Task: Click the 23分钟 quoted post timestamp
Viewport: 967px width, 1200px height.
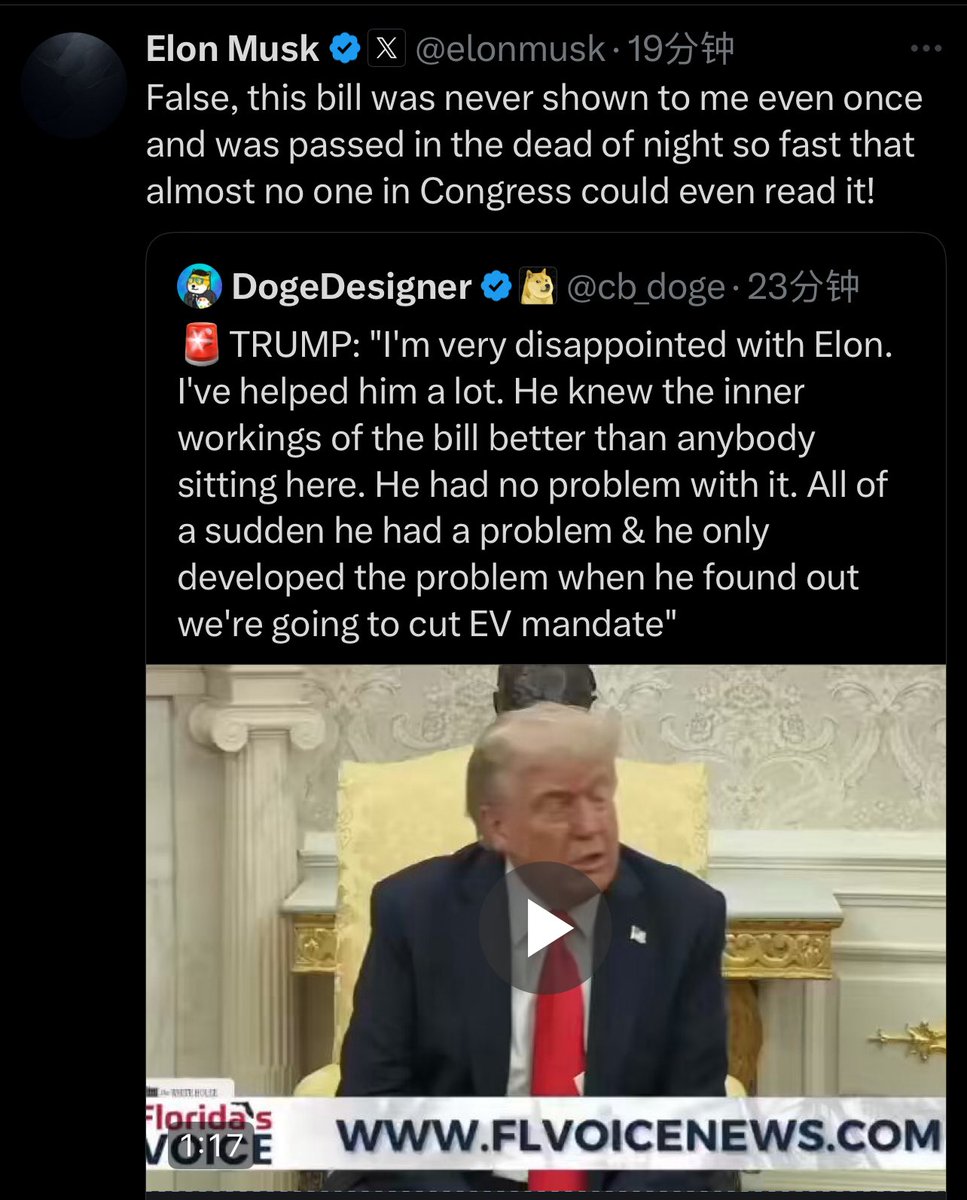Action: click(x=803, y=287)
